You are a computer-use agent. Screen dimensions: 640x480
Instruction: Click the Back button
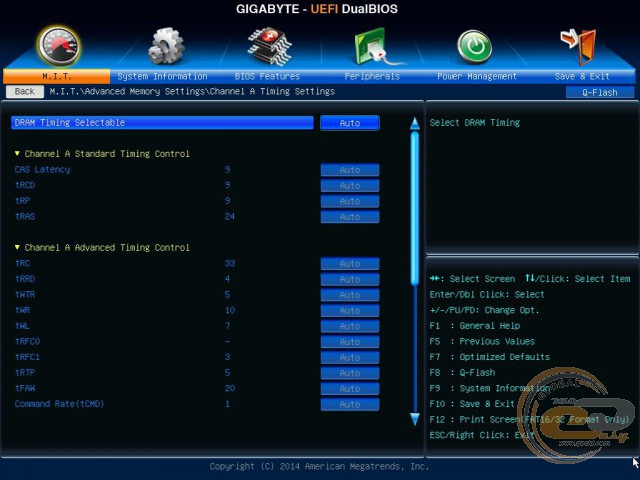[x=25, y=91]
